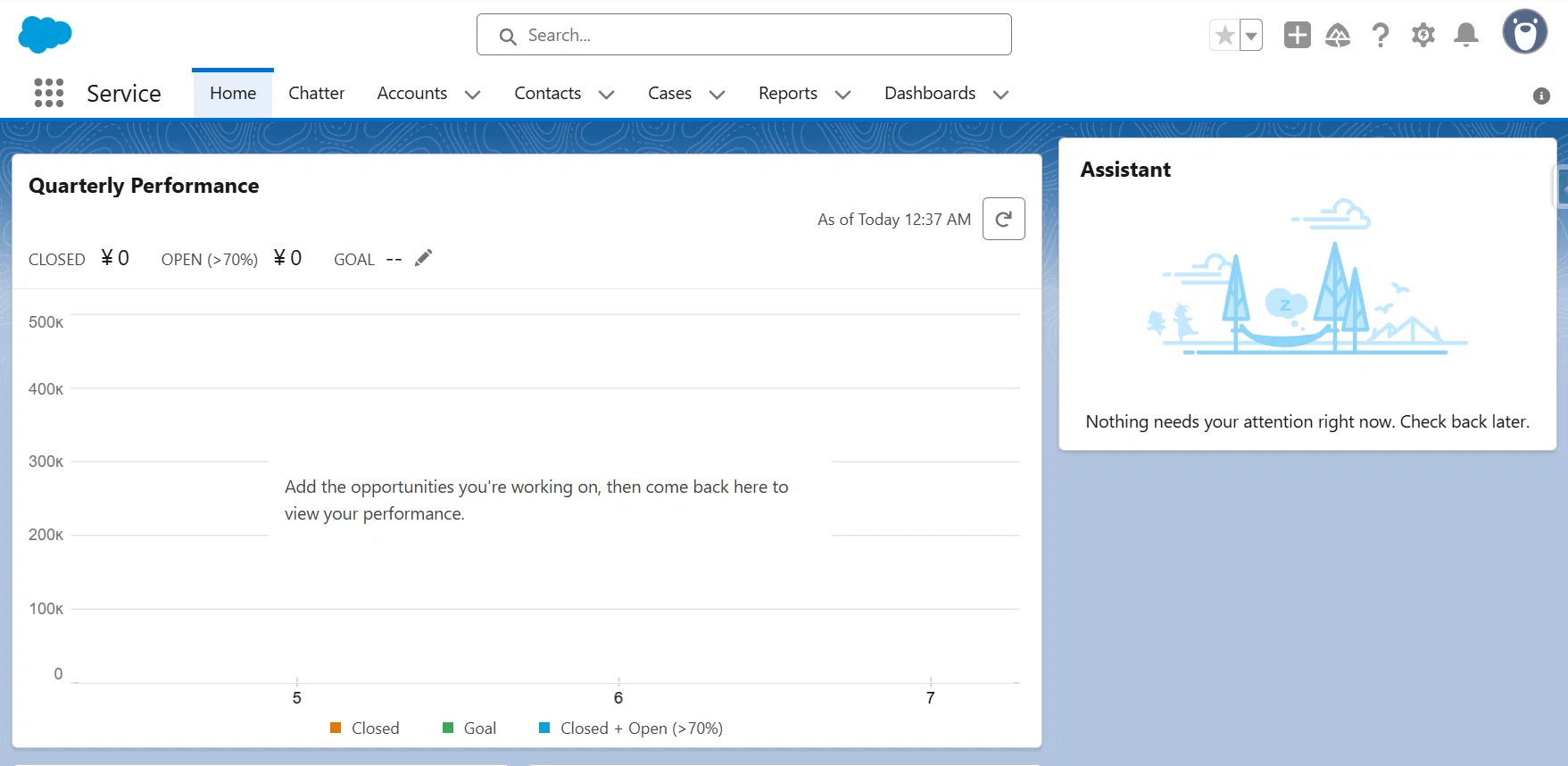Click the GOAL label
1568x766 pixels.
pyautogui.click(x=354, y=260)
